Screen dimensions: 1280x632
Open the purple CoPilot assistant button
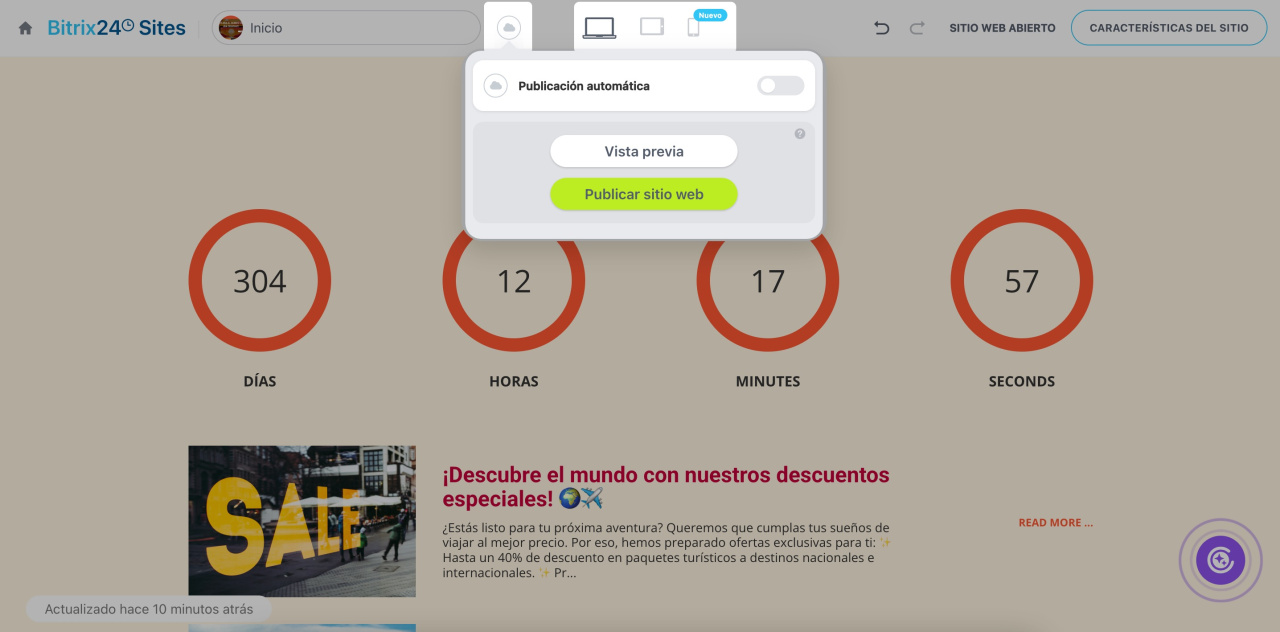1221,560
